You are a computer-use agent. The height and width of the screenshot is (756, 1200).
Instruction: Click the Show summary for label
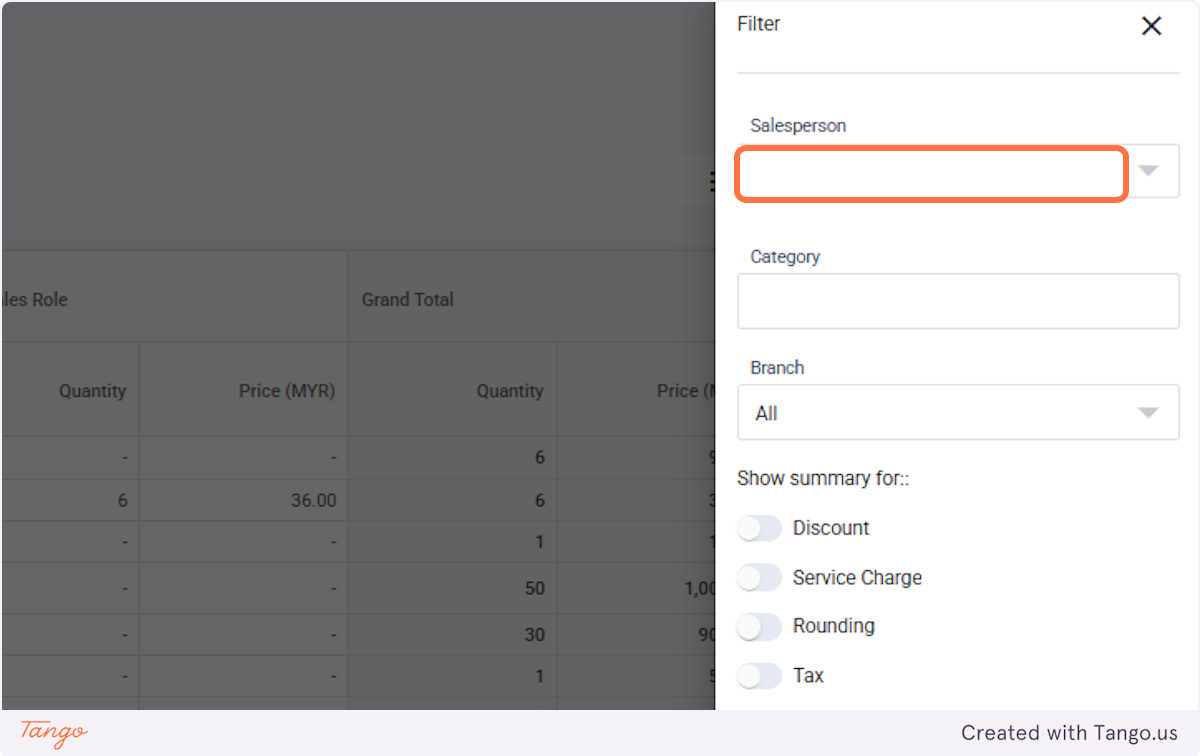tap(823, 478)
